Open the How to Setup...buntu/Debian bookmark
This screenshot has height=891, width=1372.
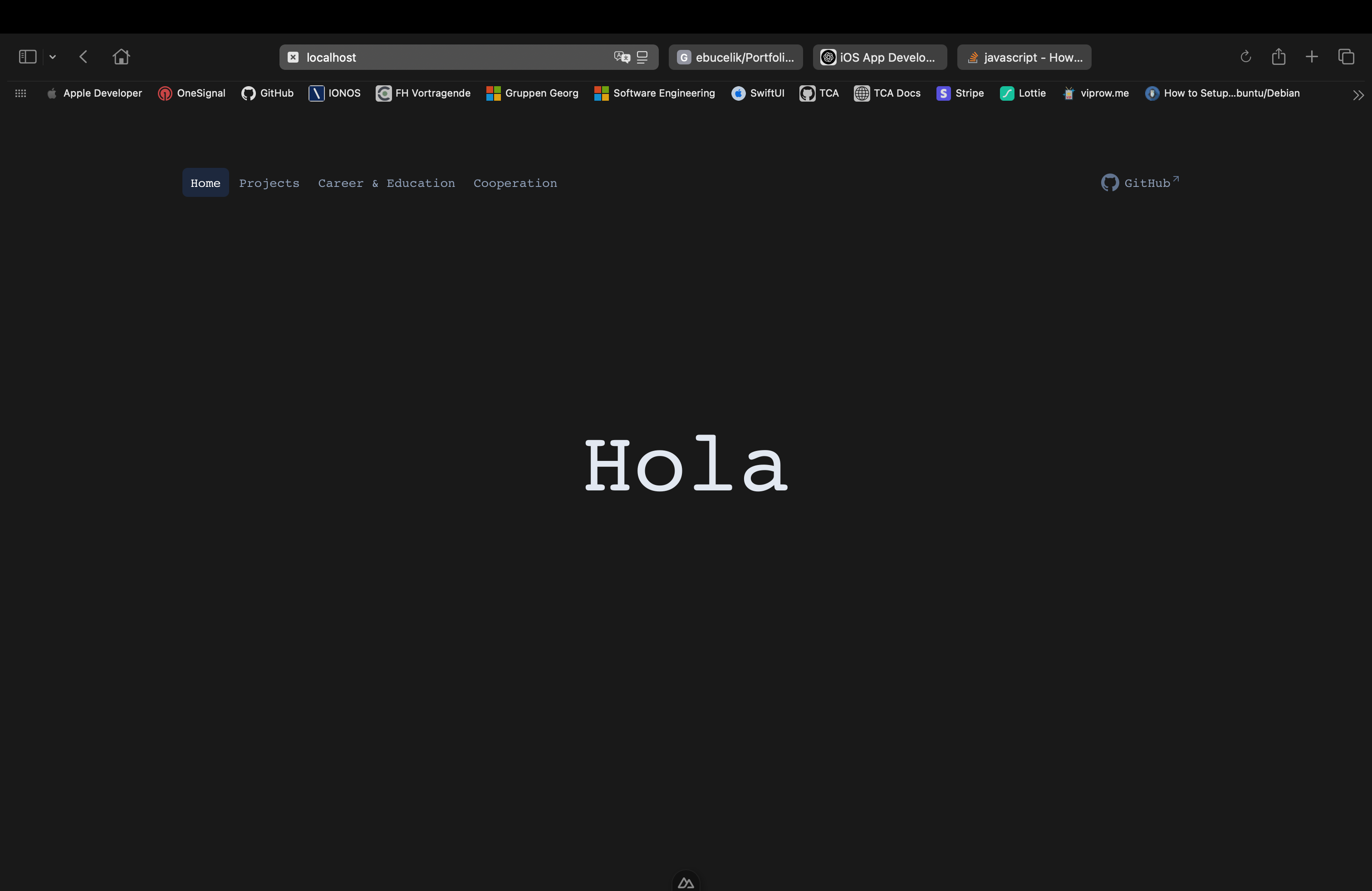[1222, 93]
